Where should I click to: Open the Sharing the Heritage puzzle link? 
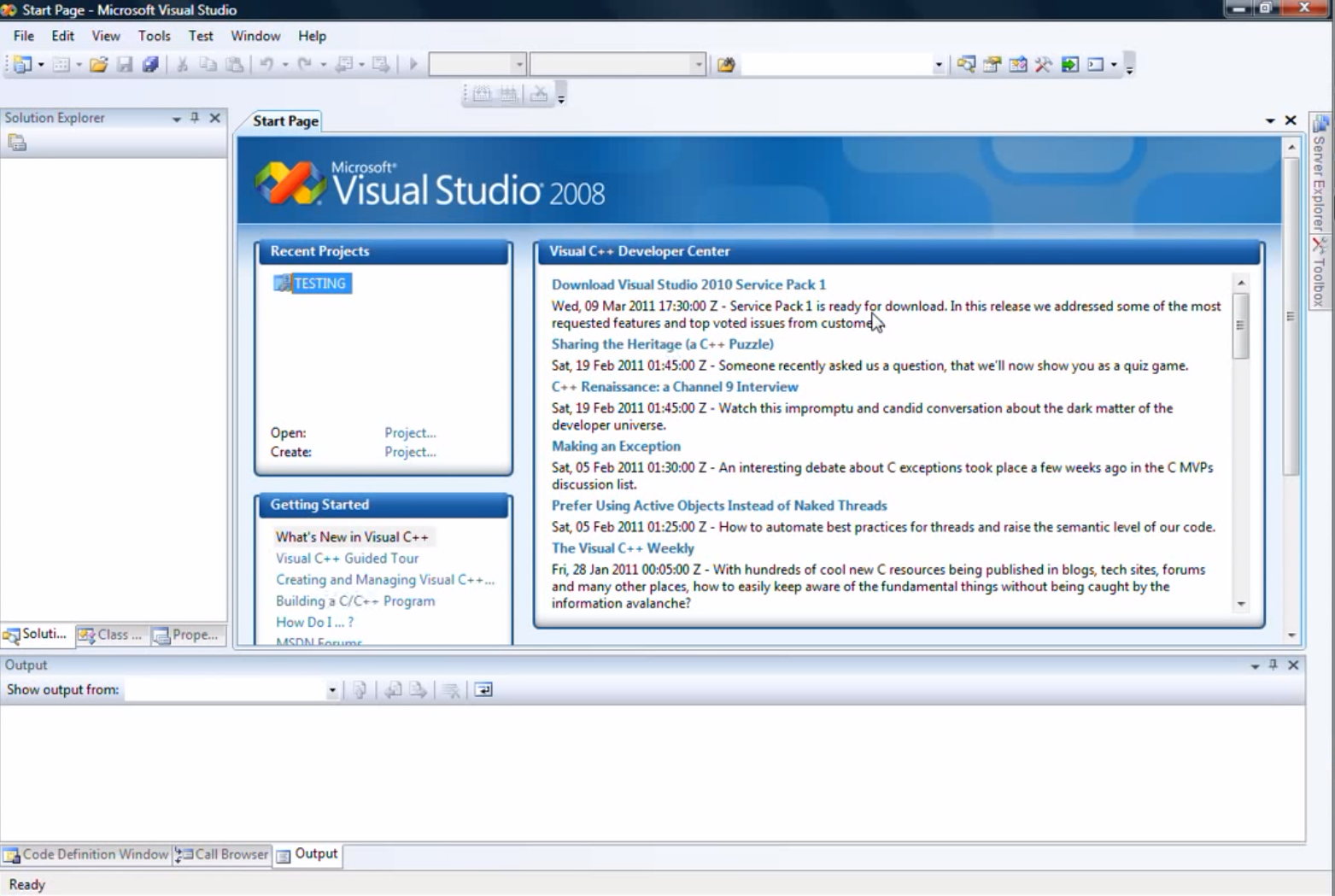662,344
